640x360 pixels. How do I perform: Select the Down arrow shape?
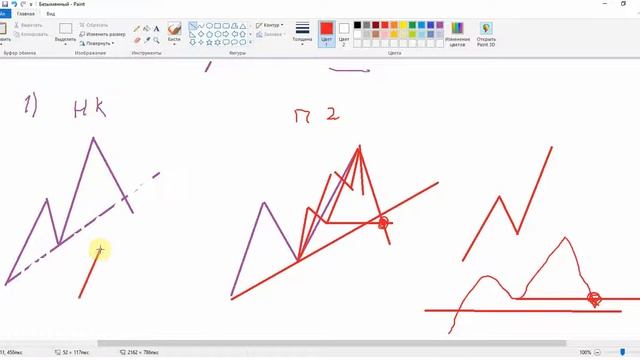[x=193, y=42]
